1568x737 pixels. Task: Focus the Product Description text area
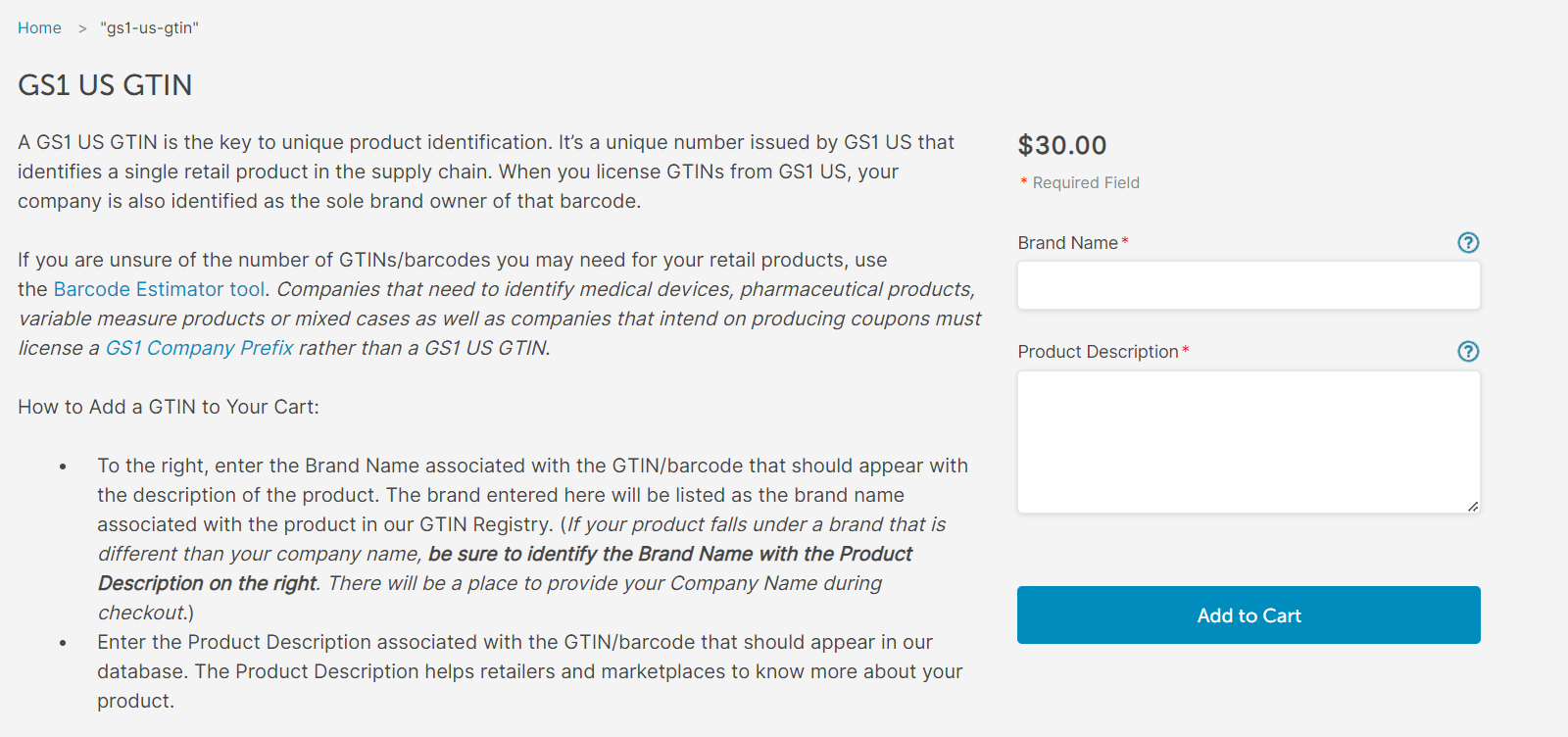pyautogui.click(x=1249, y=442)
